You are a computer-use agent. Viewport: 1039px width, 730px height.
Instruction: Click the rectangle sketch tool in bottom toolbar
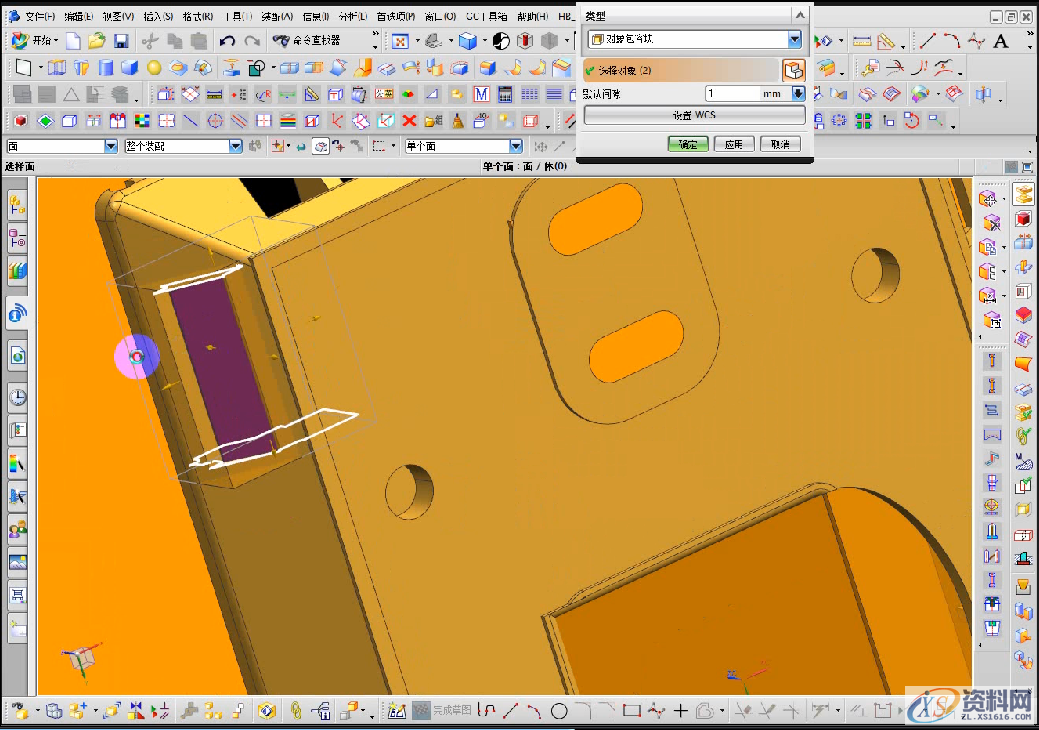tap(631, 711)
